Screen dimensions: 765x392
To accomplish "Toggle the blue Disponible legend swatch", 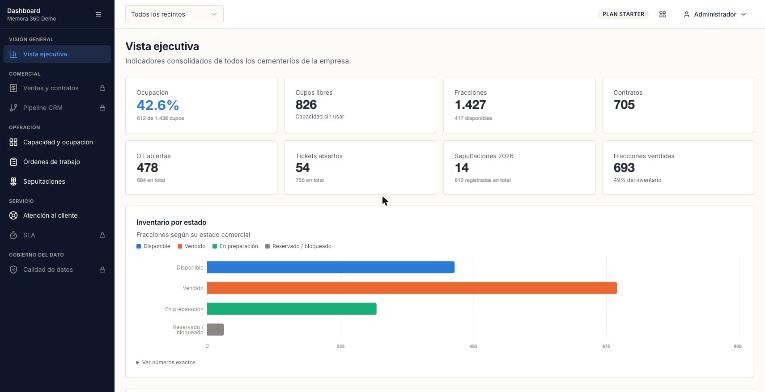I will [x=139, y=247].
